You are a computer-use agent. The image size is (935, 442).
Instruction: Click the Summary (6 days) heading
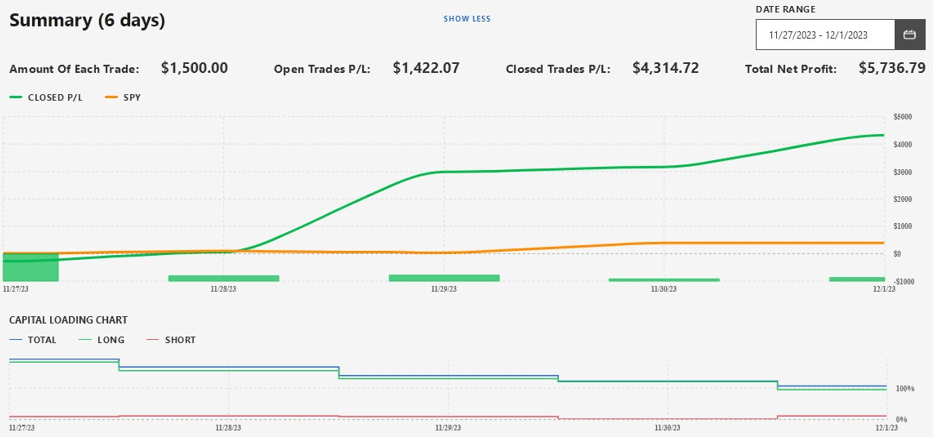(88, 20)
